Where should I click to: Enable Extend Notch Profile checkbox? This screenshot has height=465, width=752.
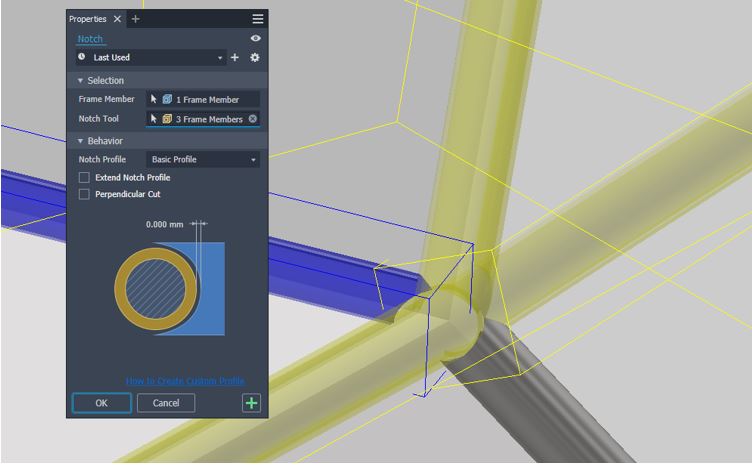[x=84, y=177]
